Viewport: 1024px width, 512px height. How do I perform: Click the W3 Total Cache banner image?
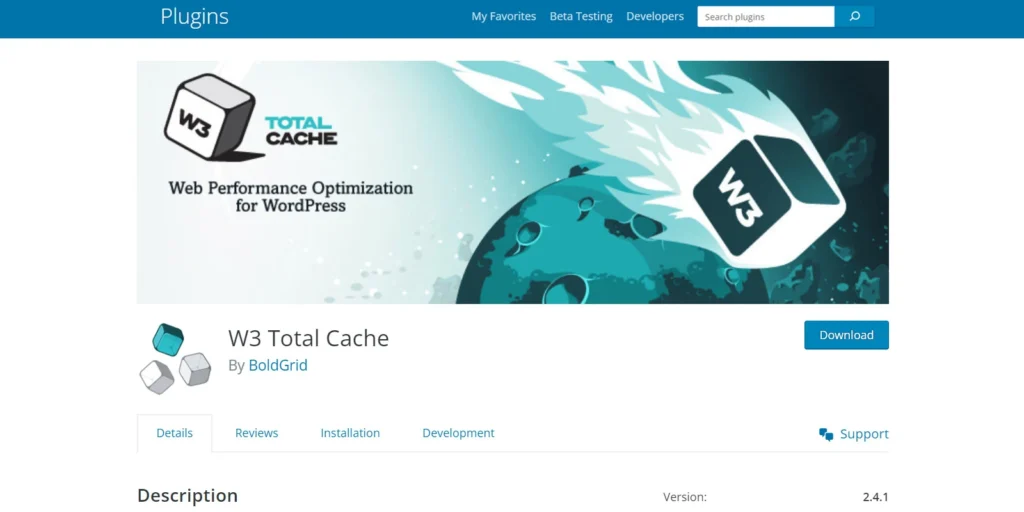click(513, 182)
